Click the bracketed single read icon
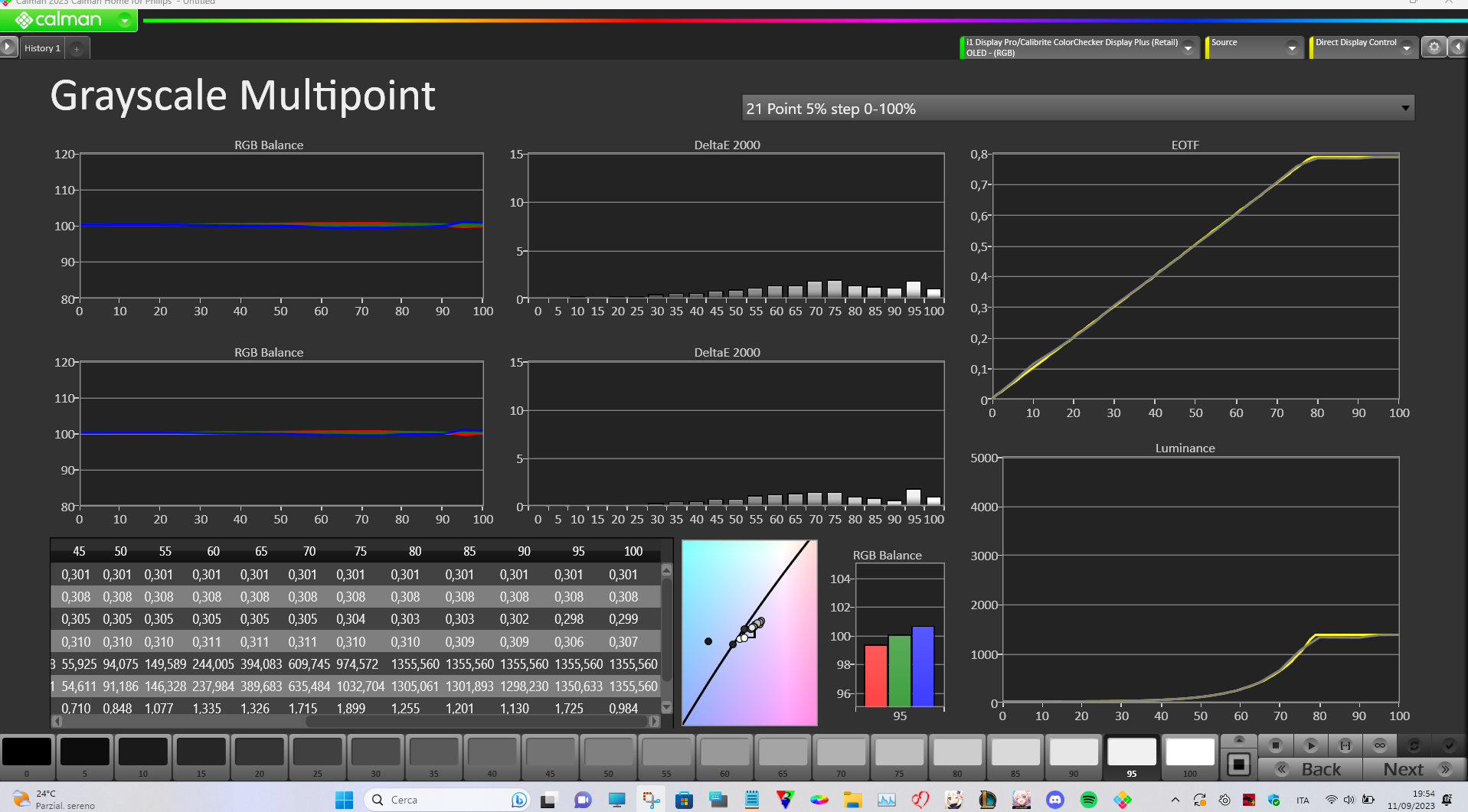Screen dimensions: 1468x812 (1345, 745)
